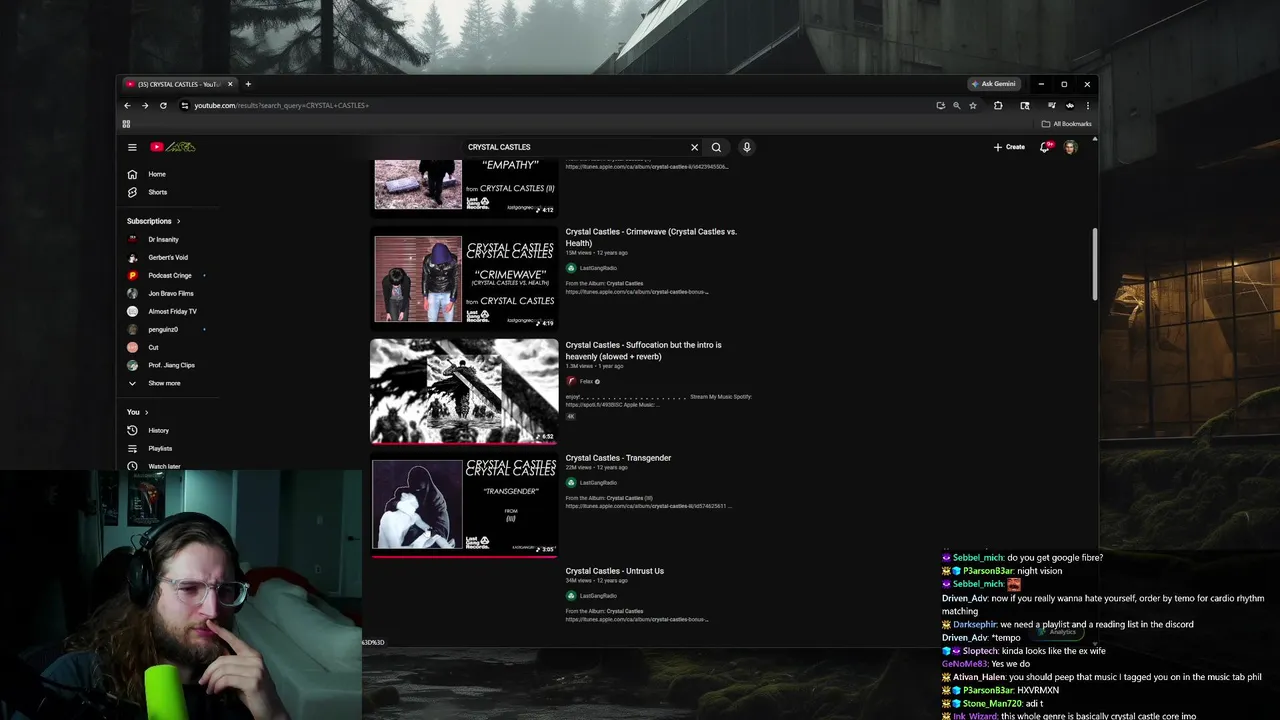Open Suffocation slowed + reverb video title
The width and height of the screenshot is (1280, 720).
coord(643,350)
